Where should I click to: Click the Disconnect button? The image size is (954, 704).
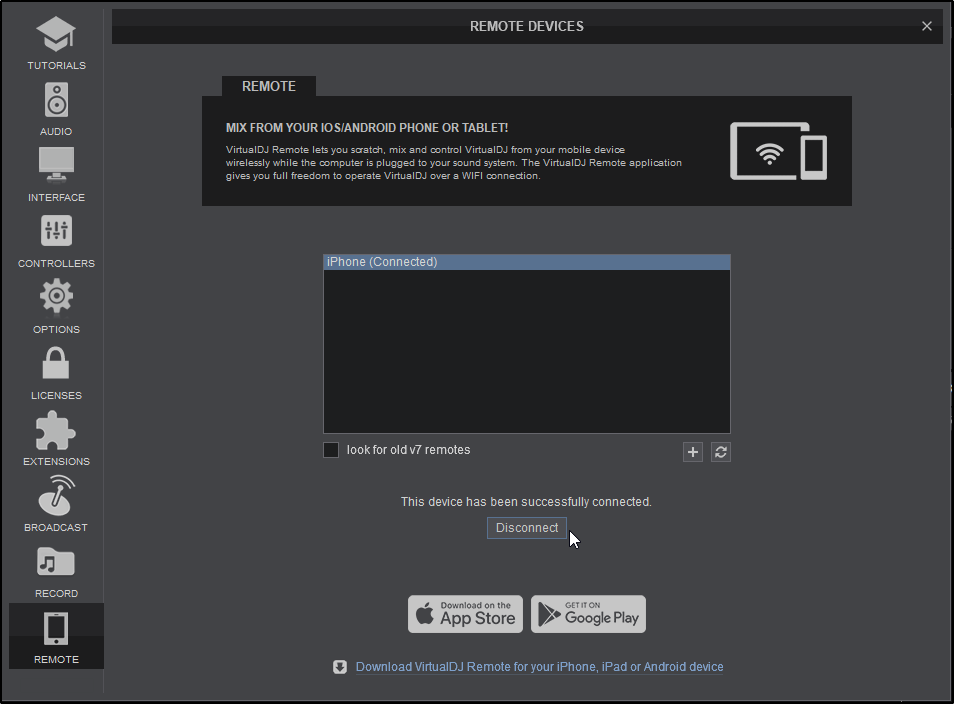[527, 528]
